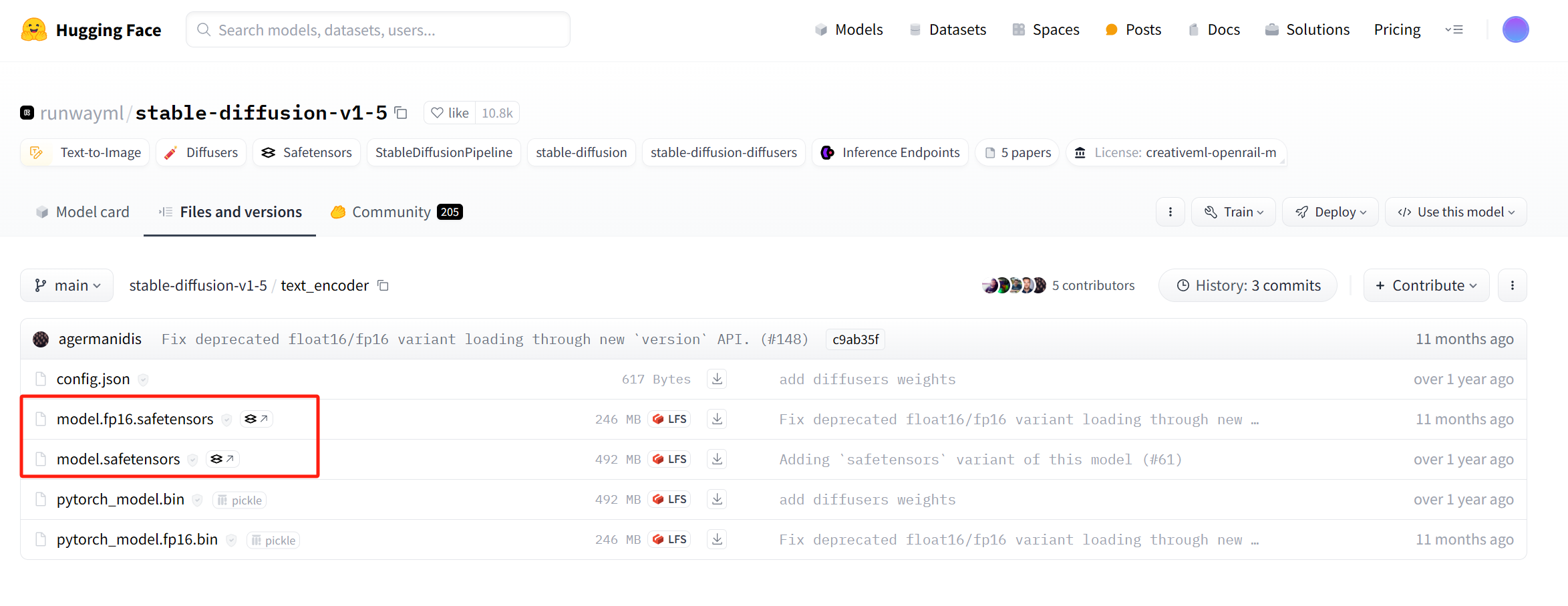
Task: Click security scan badge beside config.json
Action: [x=143, y=380]
